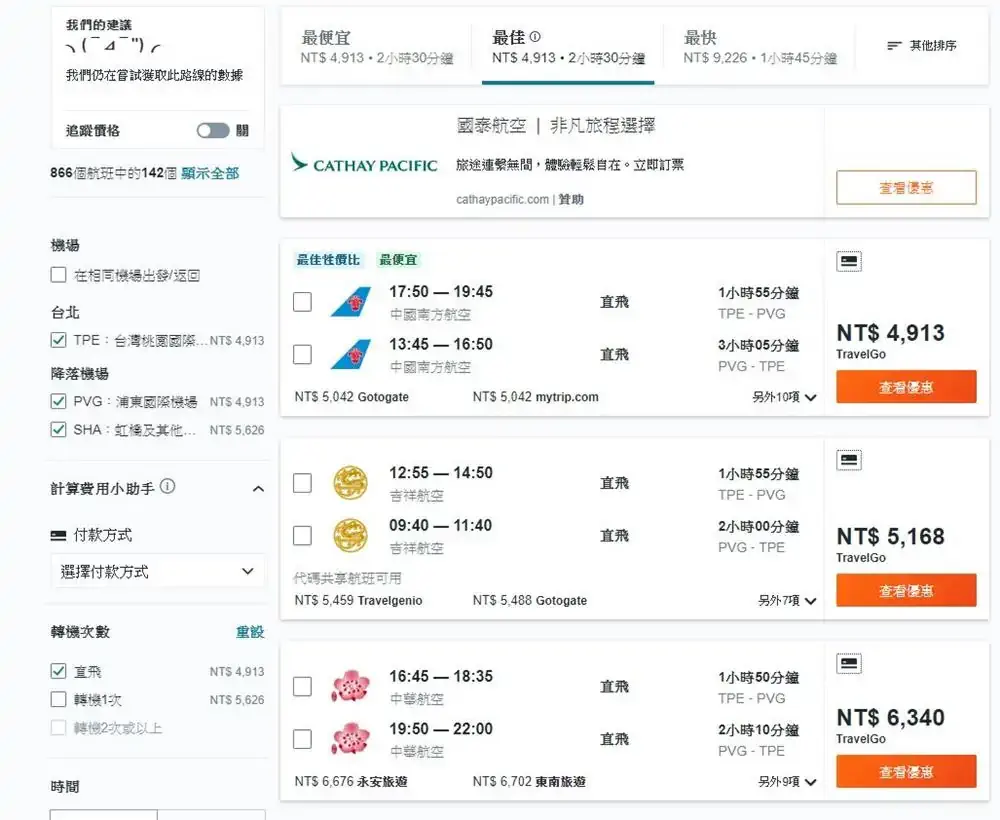The width and height of the screenshot is (1000, 820).
Task: Select the 12:55 — 14:50 flight checkbox
Action: (x=302, y=483)
